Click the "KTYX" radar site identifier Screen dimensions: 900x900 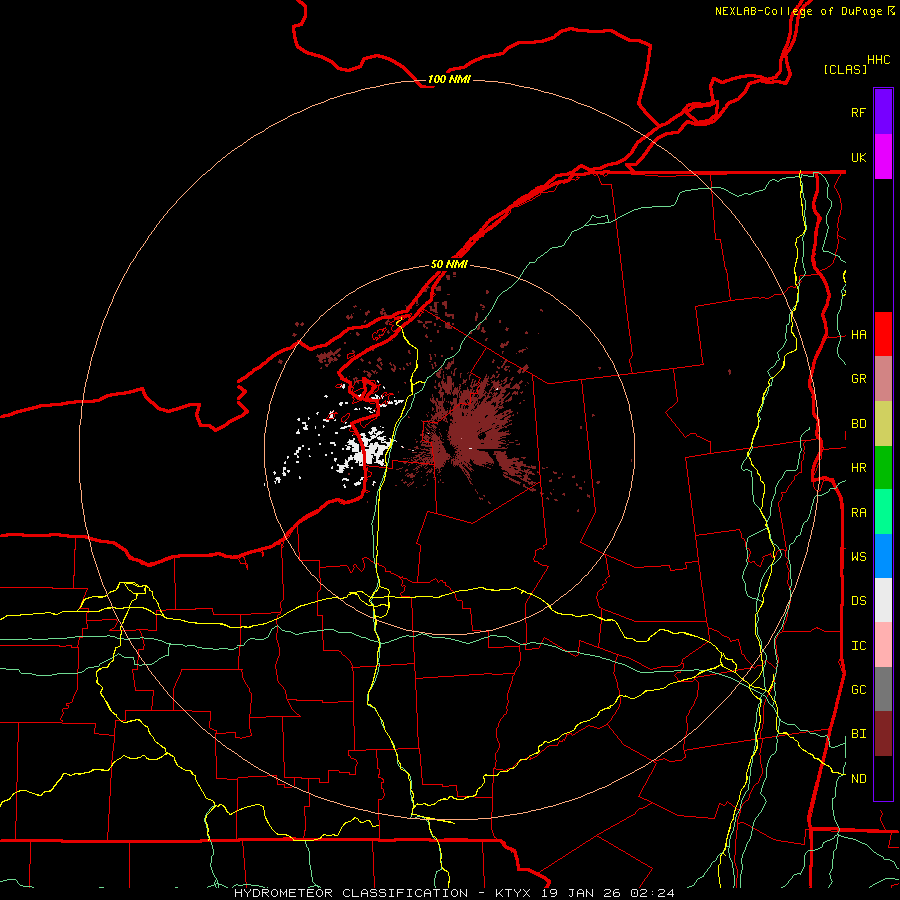pyautogui.click(x=515, y=893)
